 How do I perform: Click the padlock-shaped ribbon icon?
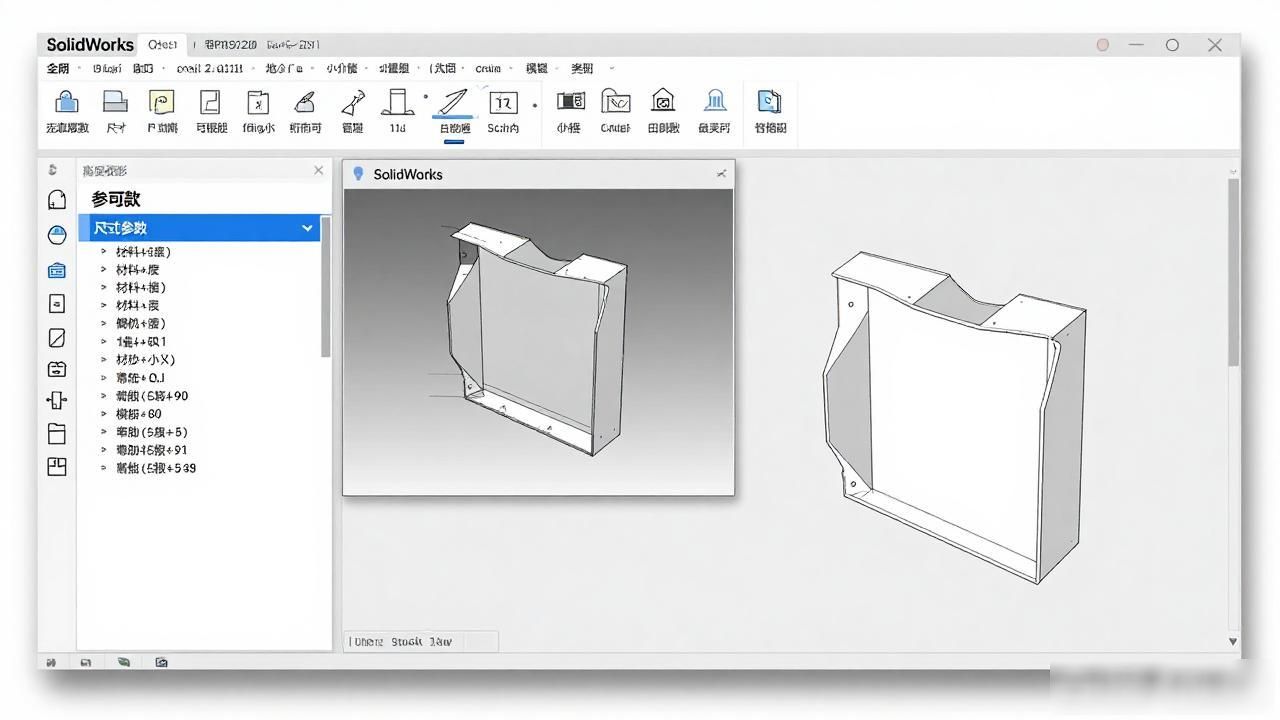67,102
